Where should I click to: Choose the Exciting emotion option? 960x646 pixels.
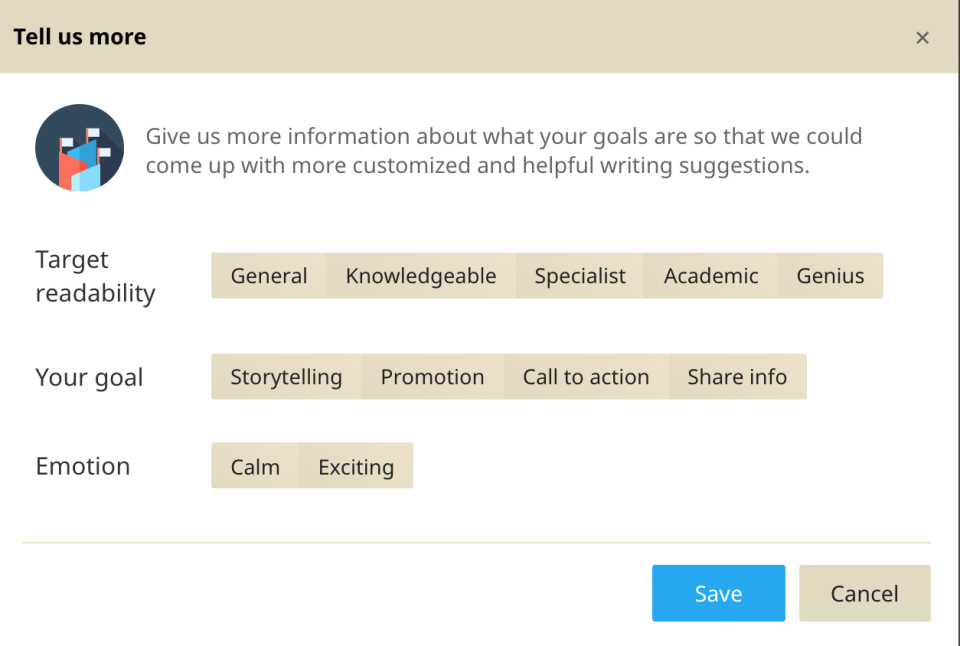pyautogui.click(x=356, y=466)
